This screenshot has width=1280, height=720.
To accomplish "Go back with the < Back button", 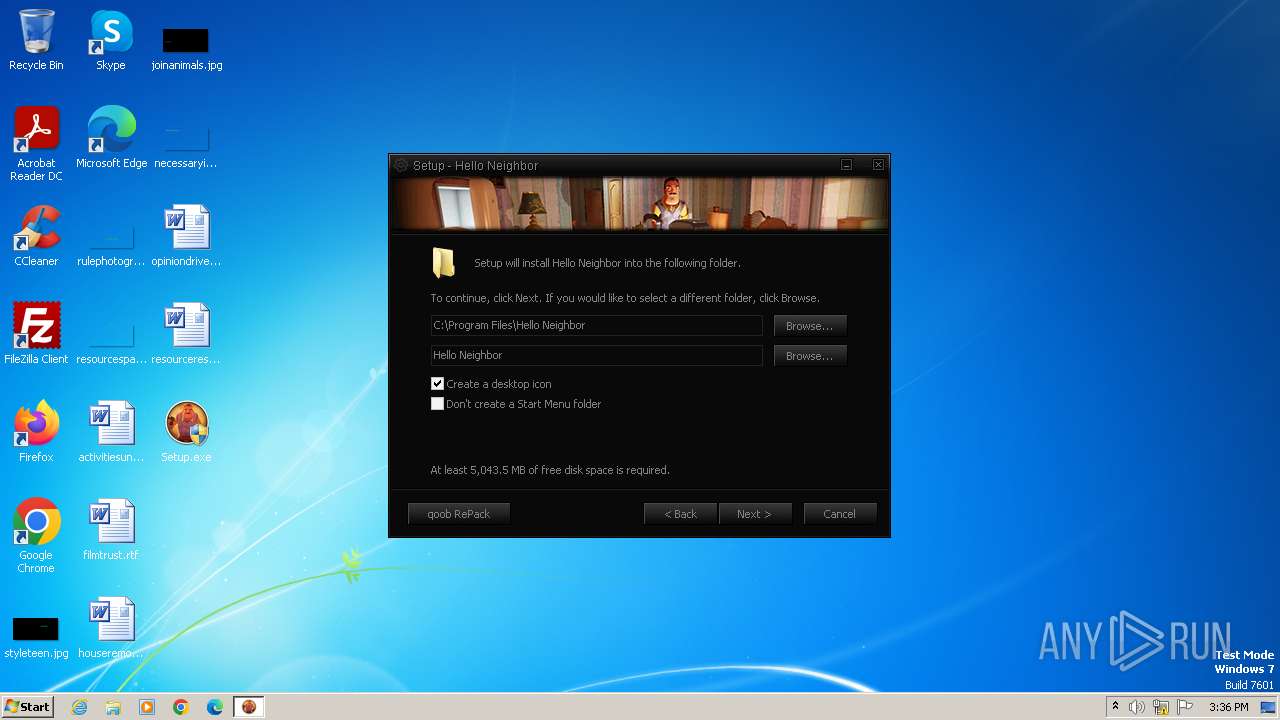I will (680, 514).
